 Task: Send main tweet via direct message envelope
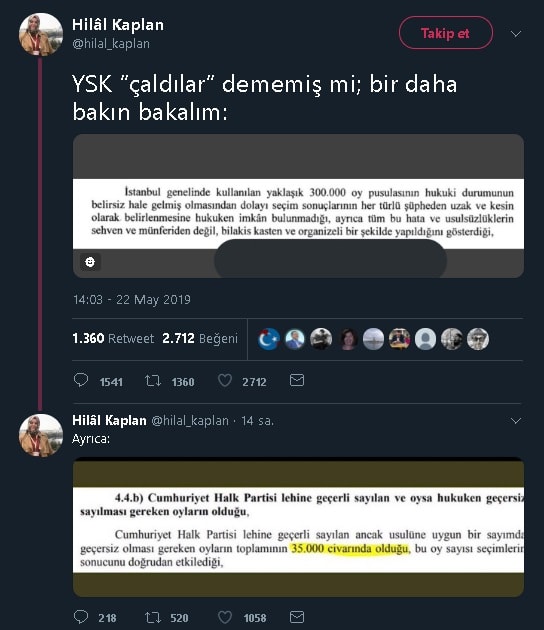pos(297,380)
